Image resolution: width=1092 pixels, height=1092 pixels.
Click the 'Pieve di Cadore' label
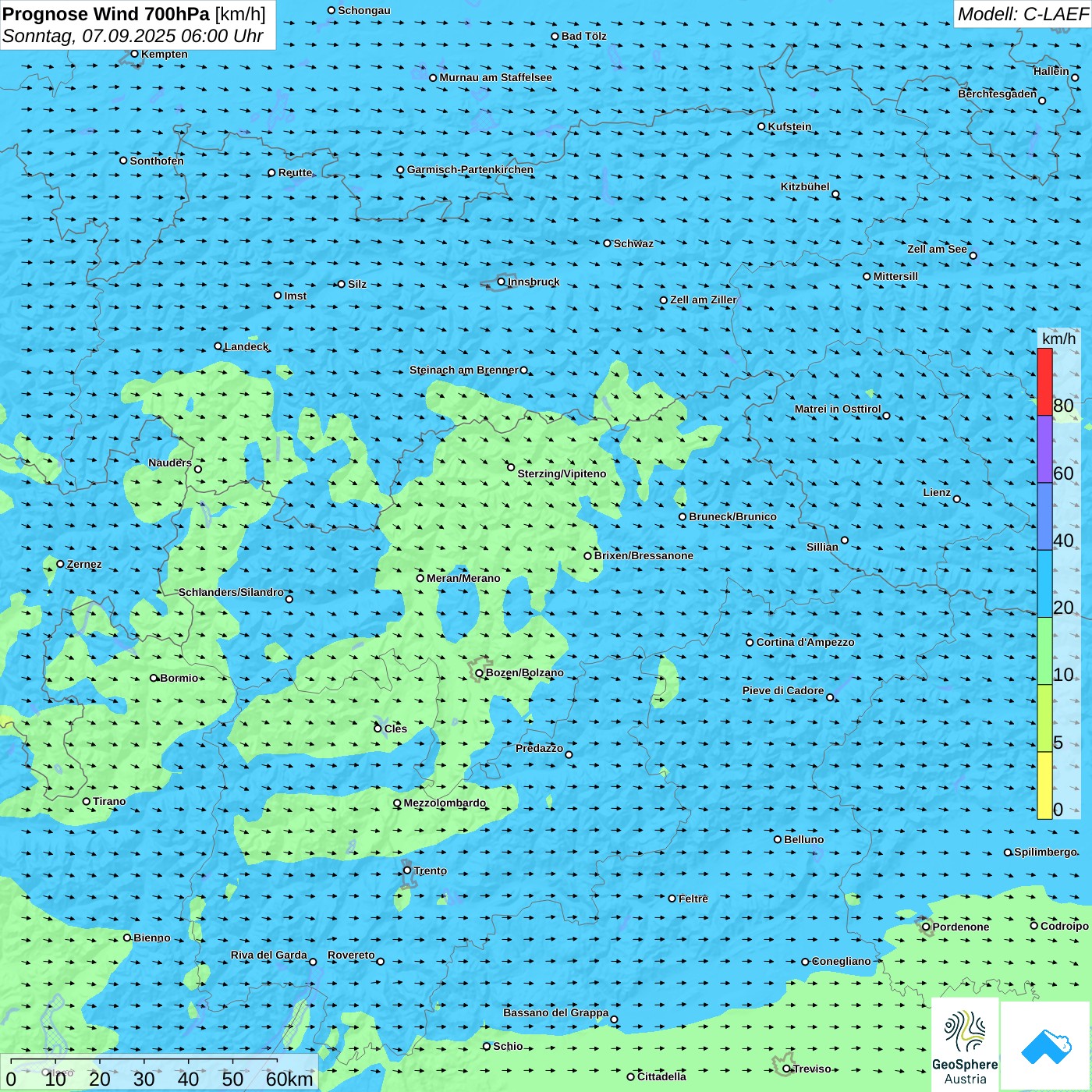[783, 690]
